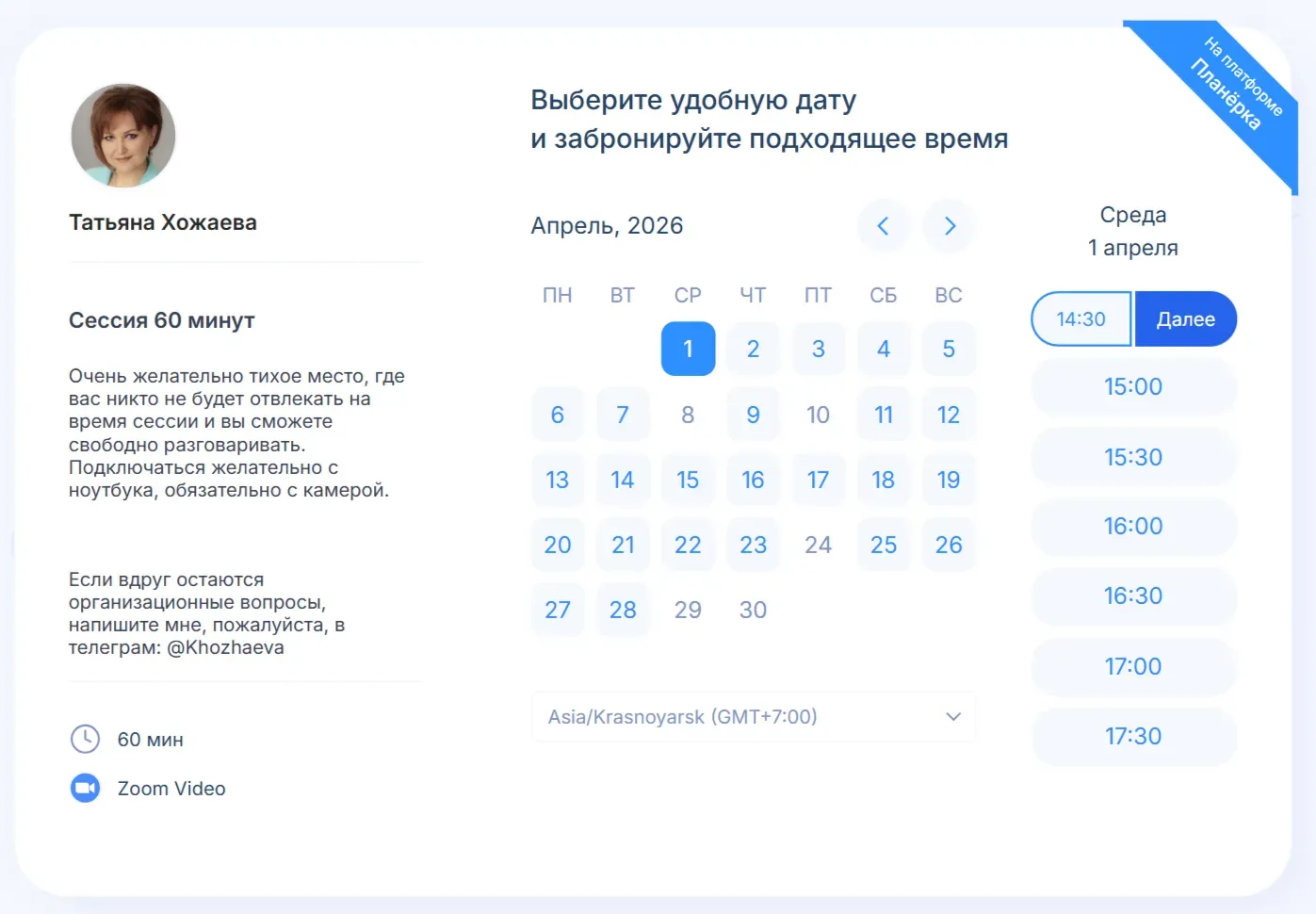
Task: Choose the 15:00 time slot
Action: [x=1132, y=386]
